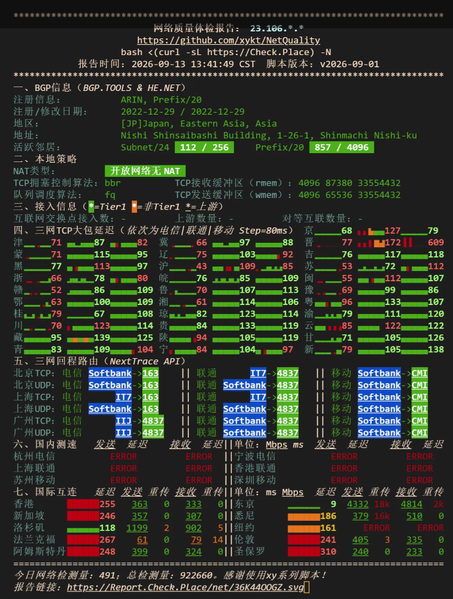Select congestion algorithm value bbr
The image size is (453, 599).
click(x=113, y=183)
